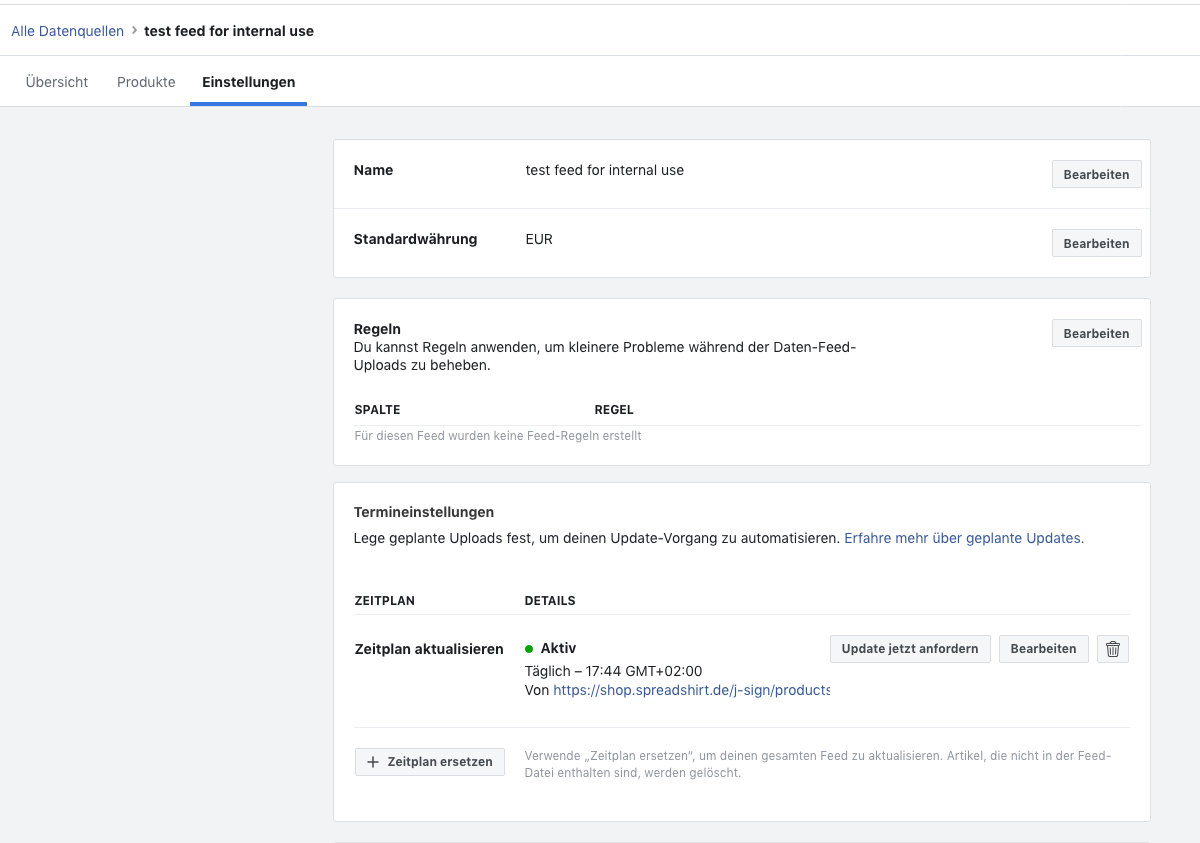The image size is (1200, 843).
Task: Delete the schedule with the trash icon
Action: pyautogui.click(x=1113, y=649)
